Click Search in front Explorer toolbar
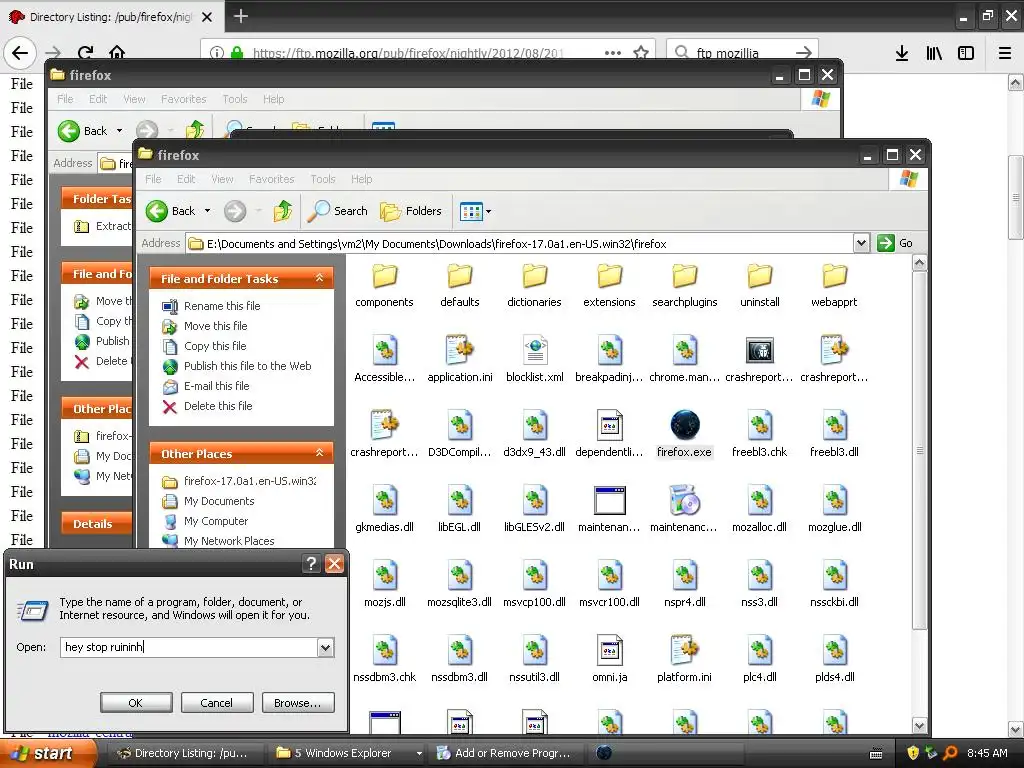Image resolution: width=1024 pixels, height=768 pixels. pos(338,211)
